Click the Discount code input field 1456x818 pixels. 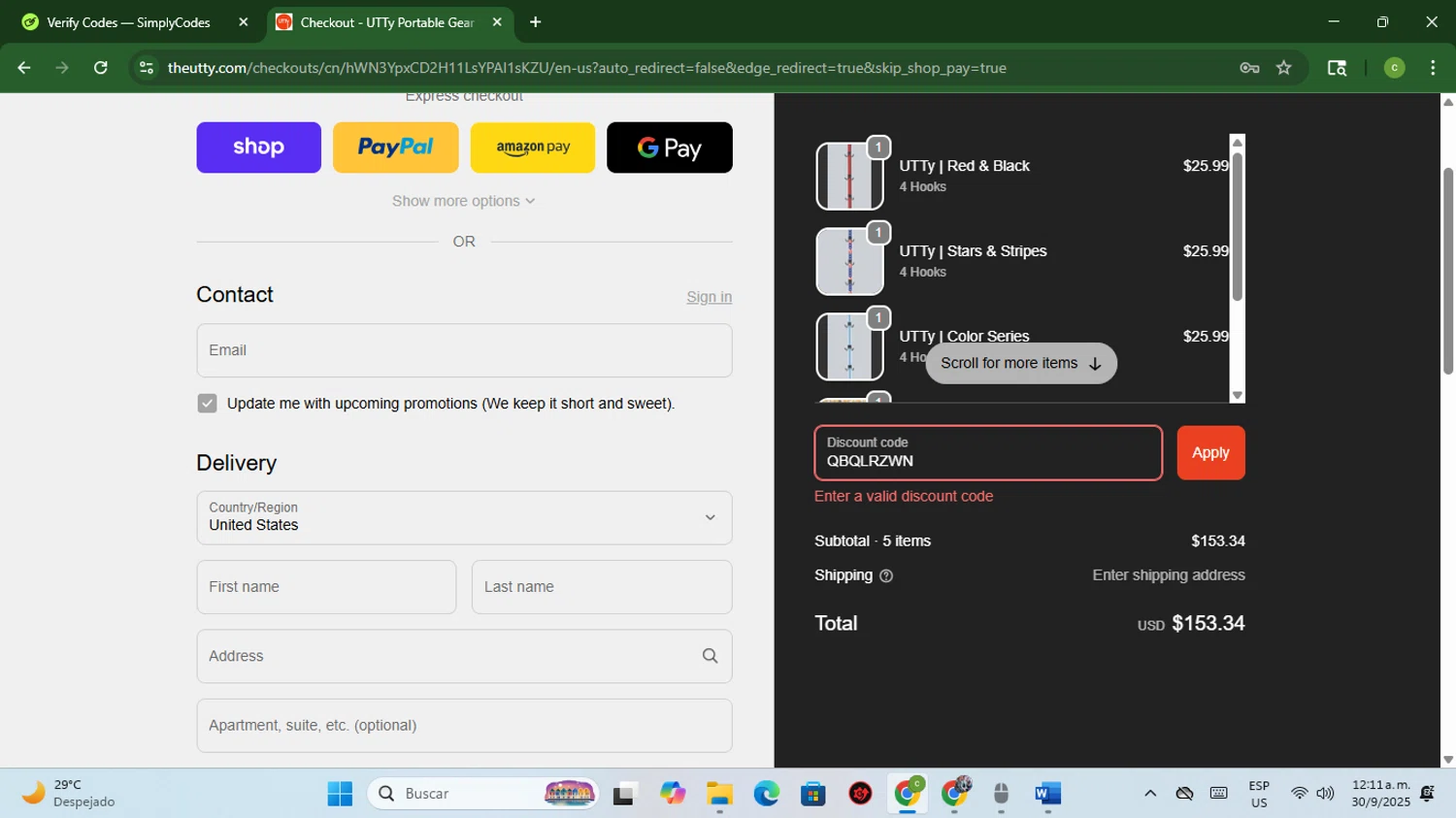(x=988, y=453)
